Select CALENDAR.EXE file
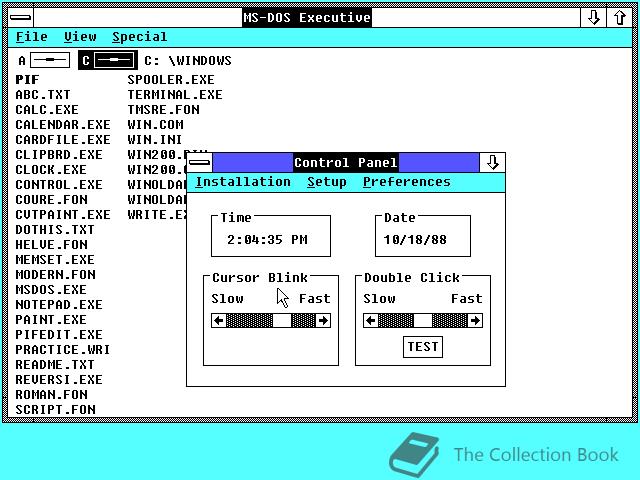Viewport: 640px width, 480px height. coord(63,125)
